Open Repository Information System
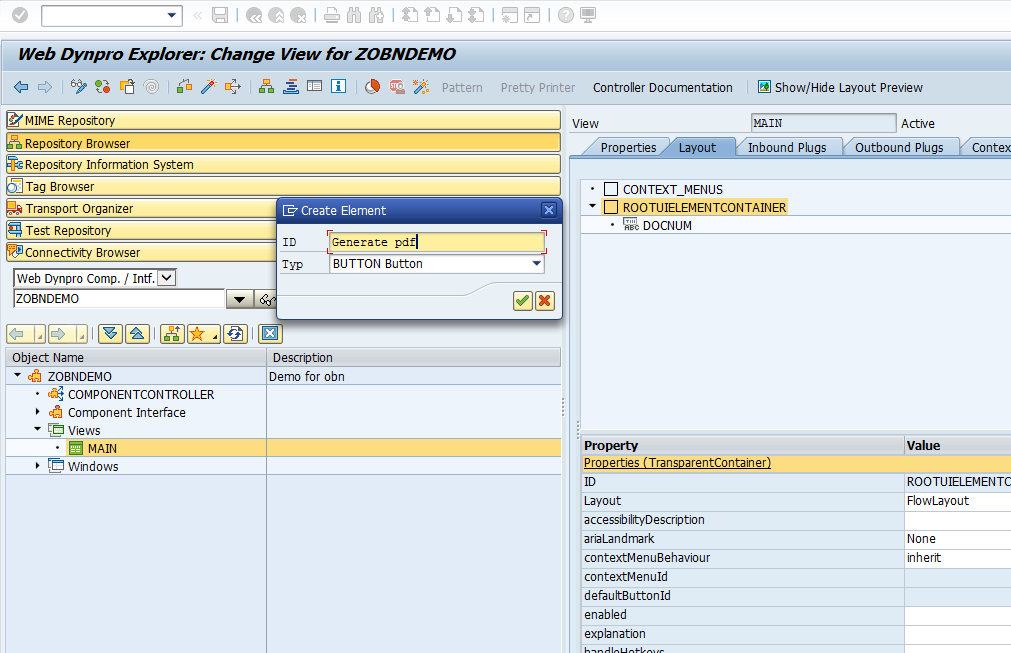Viewport: 1011px width, 653px height. 283,164
